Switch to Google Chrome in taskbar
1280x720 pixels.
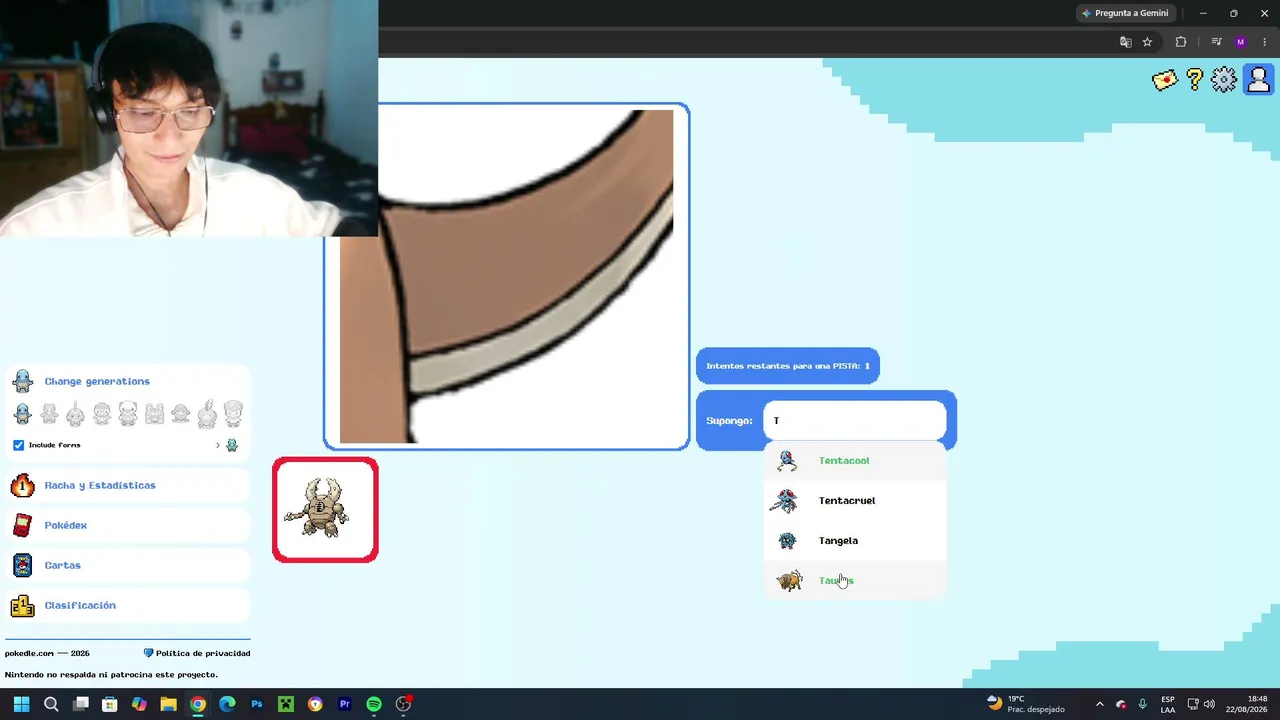point(198,704)
